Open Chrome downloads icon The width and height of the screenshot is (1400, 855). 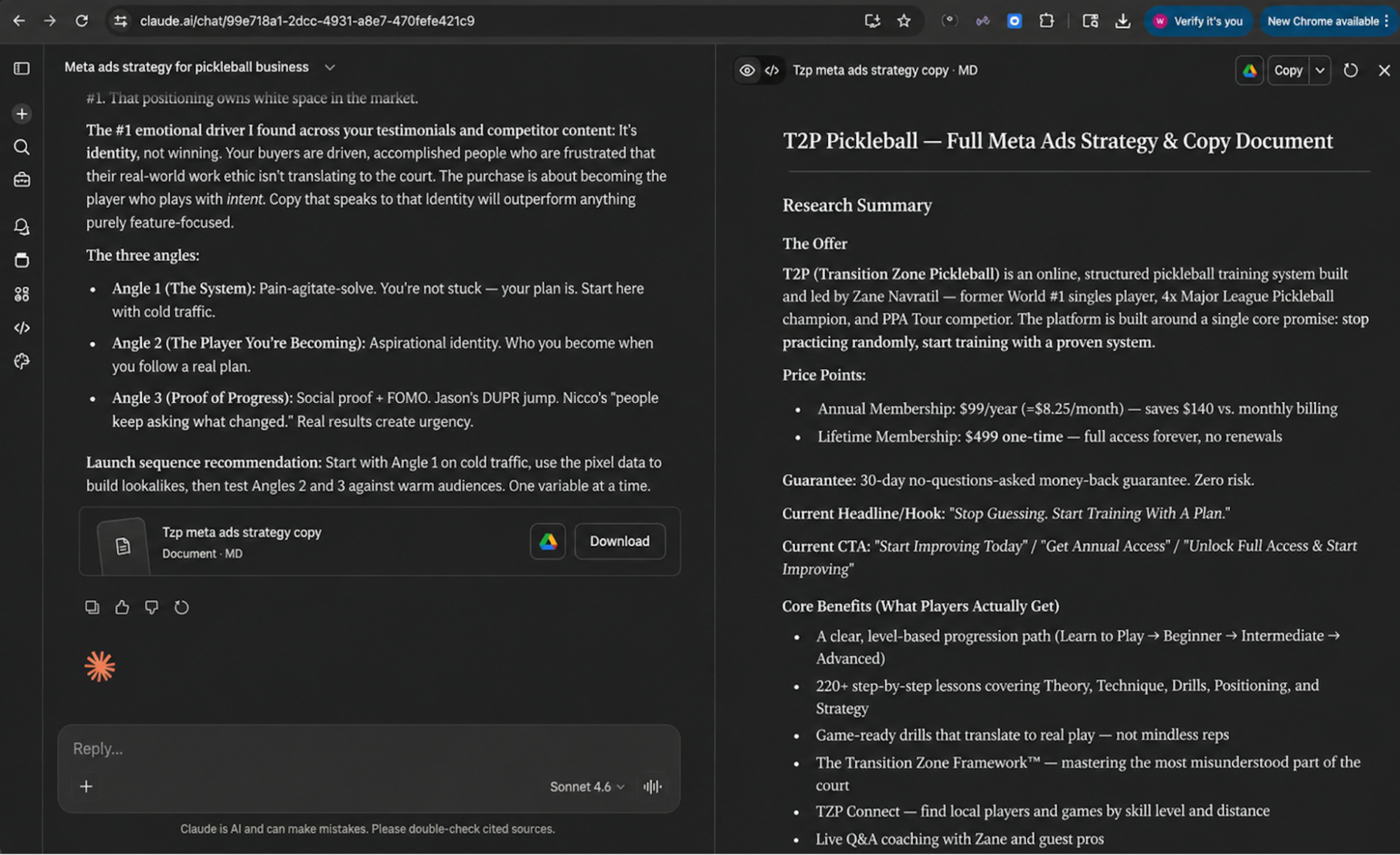point(1123,21)
